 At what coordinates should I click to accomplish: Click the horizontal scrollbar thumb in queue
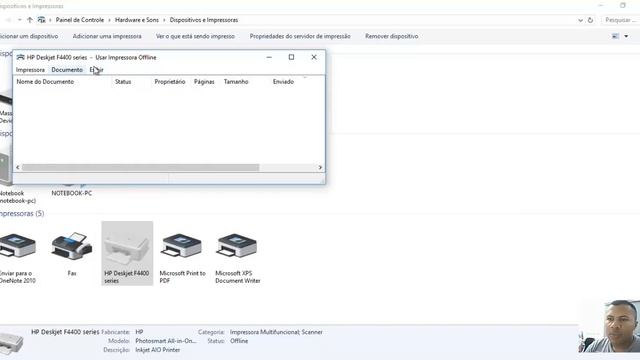coord(140,167)
